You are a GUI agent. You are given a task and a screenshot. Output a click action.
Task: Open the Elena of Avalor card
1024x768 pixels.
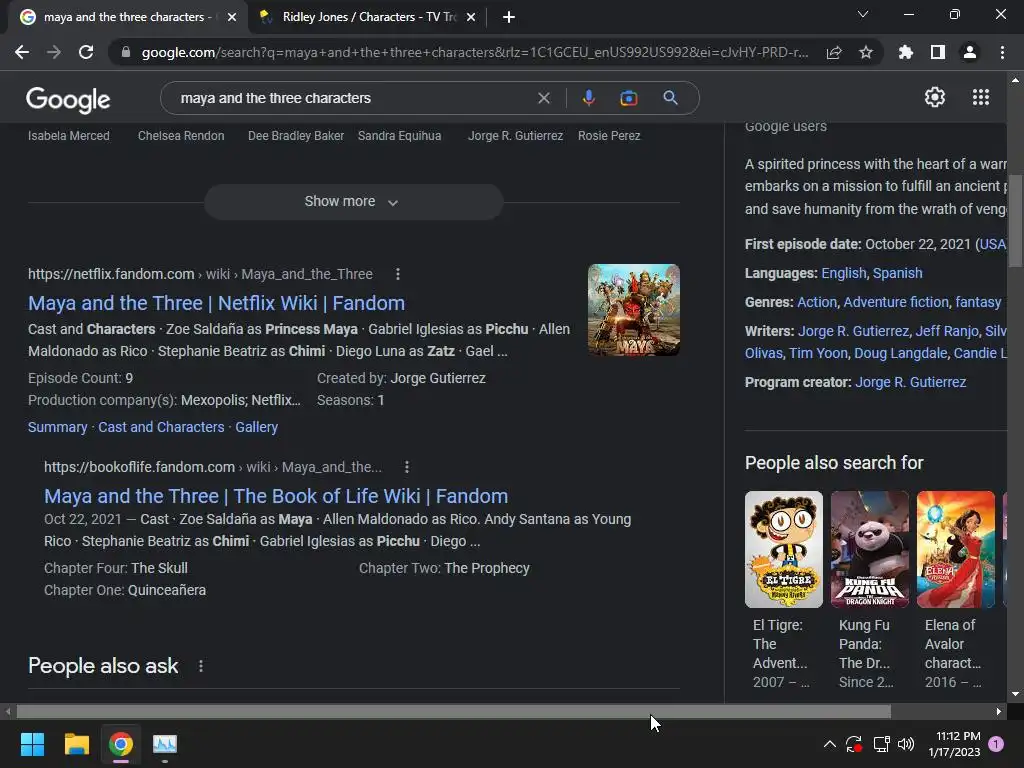tap(955, 590)
